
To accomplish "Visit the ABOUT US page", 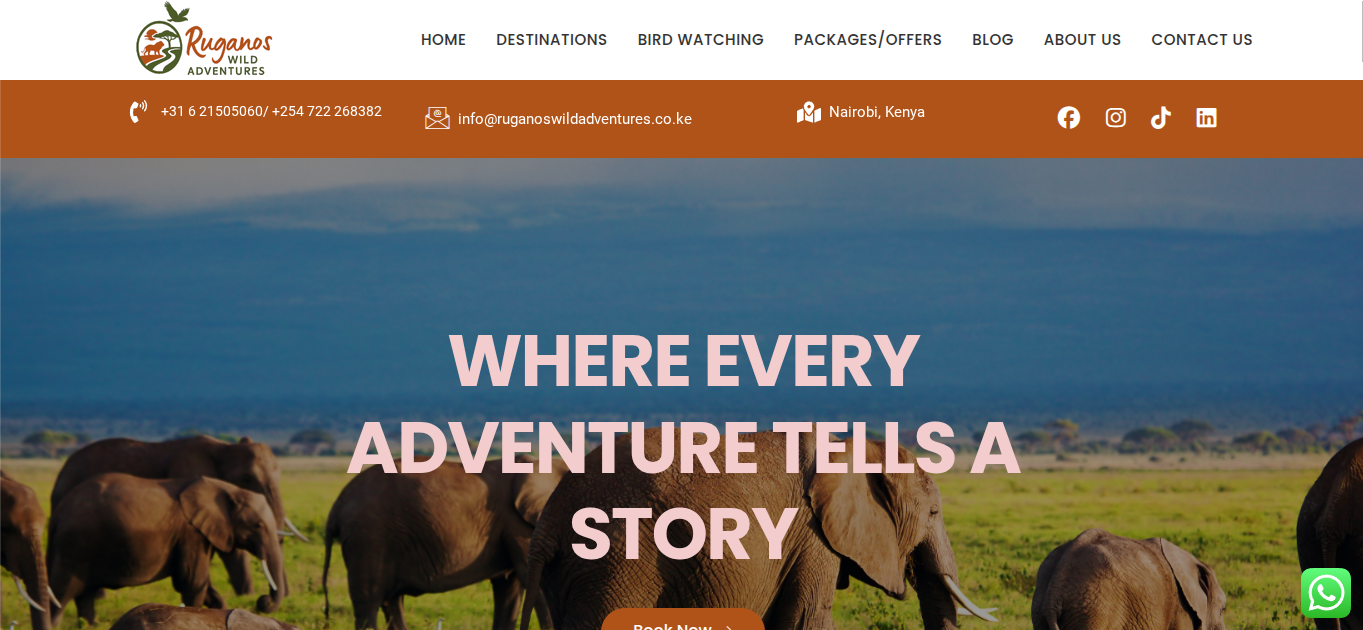I will point(1082,40).
